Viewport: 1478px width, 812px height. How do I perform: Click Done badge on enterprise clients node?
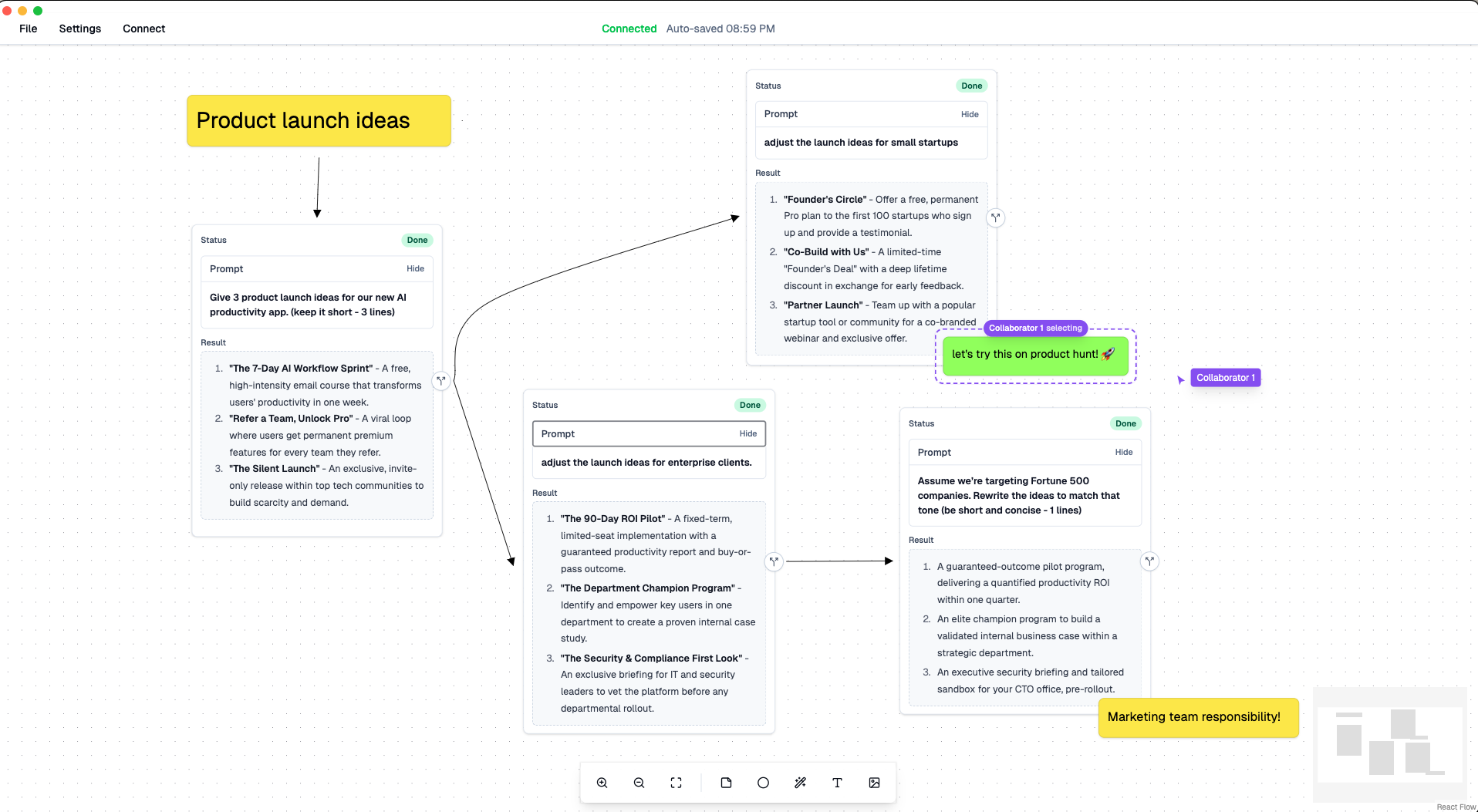tap(750, 405)
